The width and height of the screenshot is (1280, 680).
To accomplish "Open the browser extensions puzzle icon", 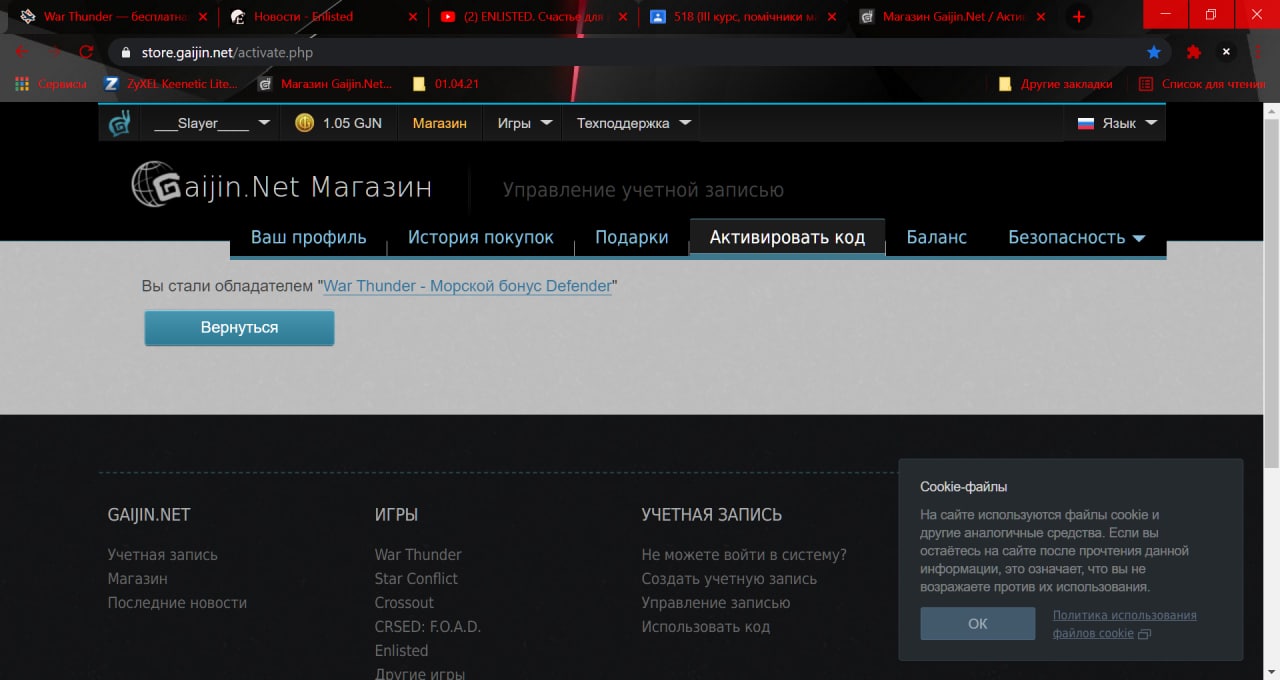I will (1193, 52).
